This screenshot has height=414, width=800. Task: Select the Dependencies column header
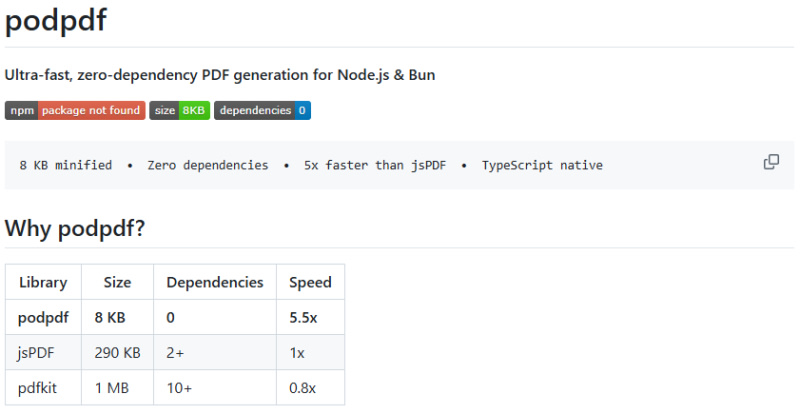pyautogui.click(x=214, y=282)
